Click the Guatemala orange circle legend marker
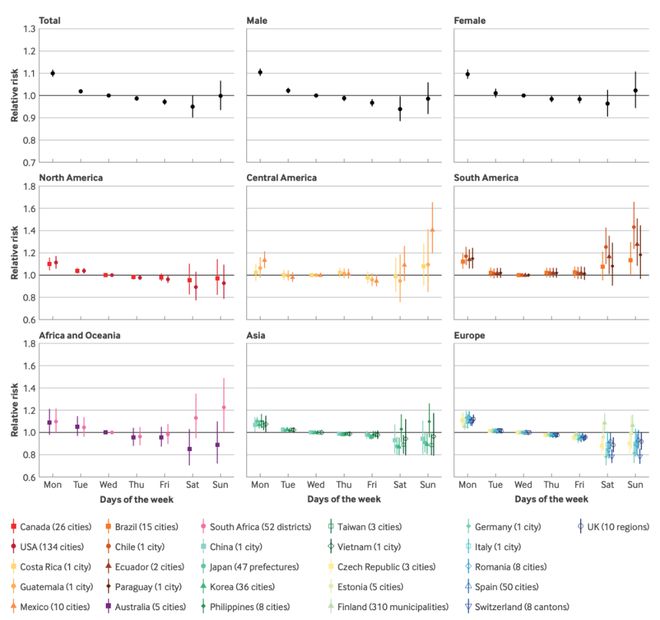The width and height of the screenshot is (660, 620). [13, 586]
